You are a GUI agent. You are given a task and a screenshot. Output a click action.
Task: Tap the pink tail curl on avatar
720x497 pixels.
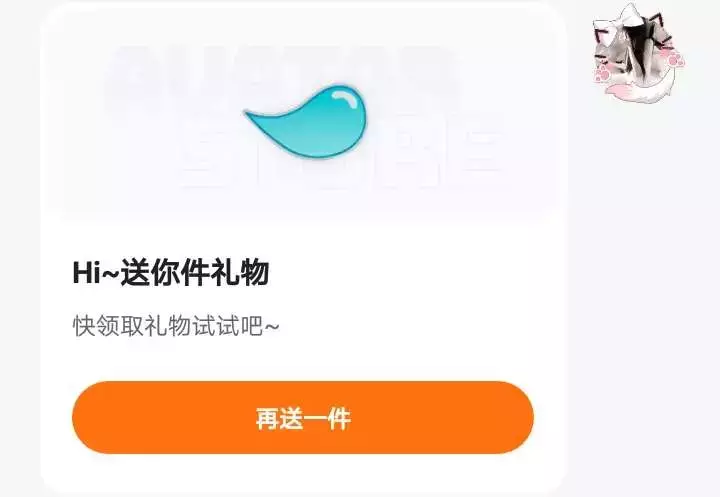coord(638,92)
